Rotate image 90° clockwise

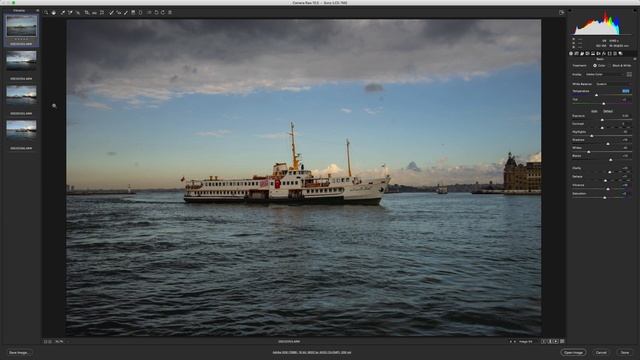163,12
